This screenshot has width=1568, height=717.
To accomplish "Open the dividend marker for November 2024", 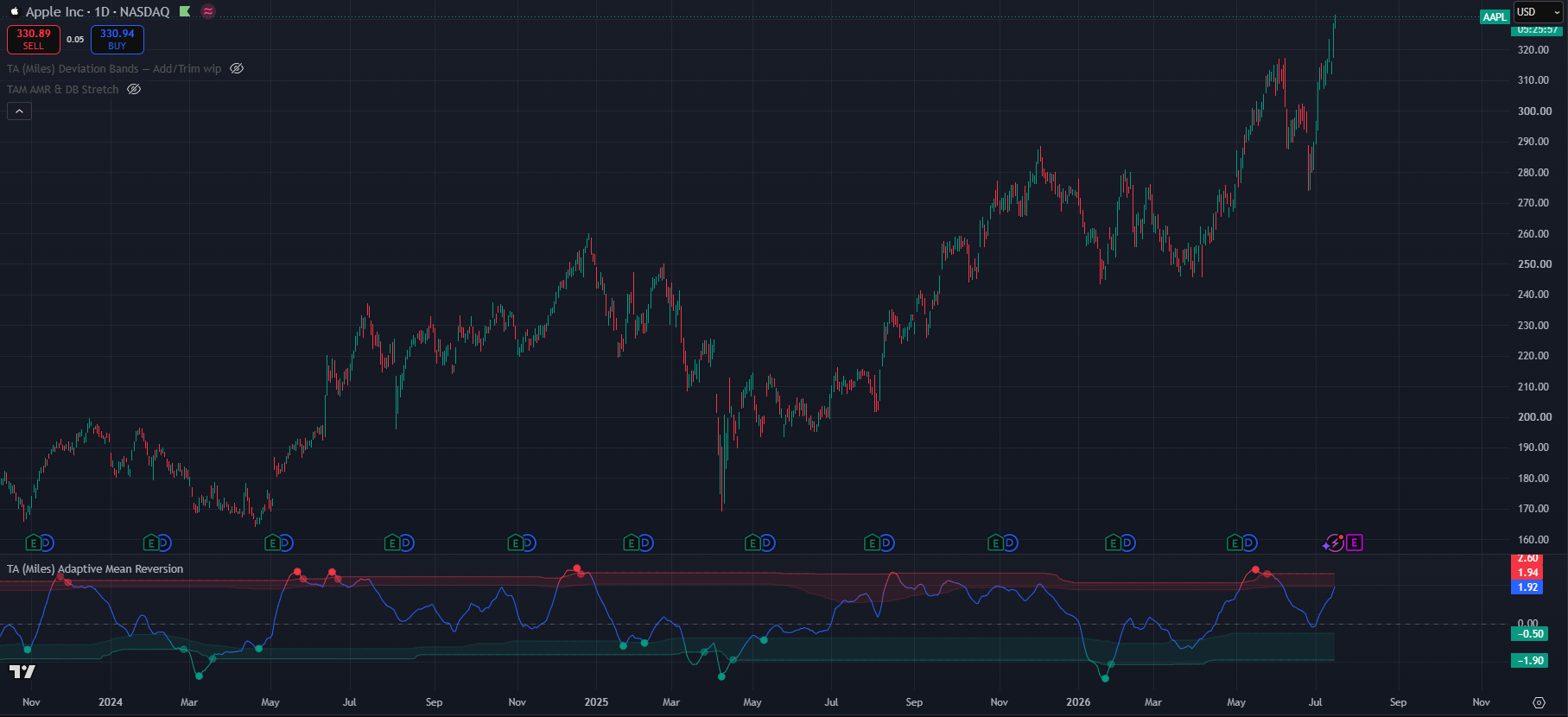I will 529,543.
